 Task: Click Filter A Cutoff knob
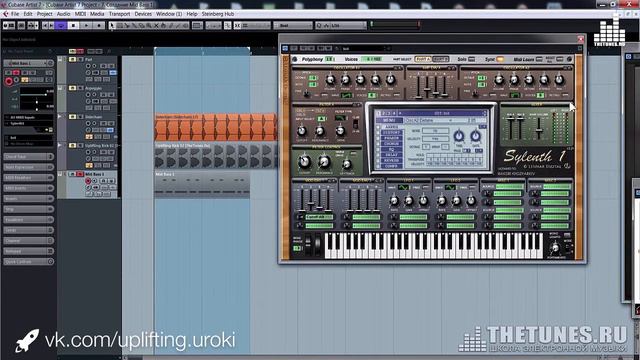(302, 131)
